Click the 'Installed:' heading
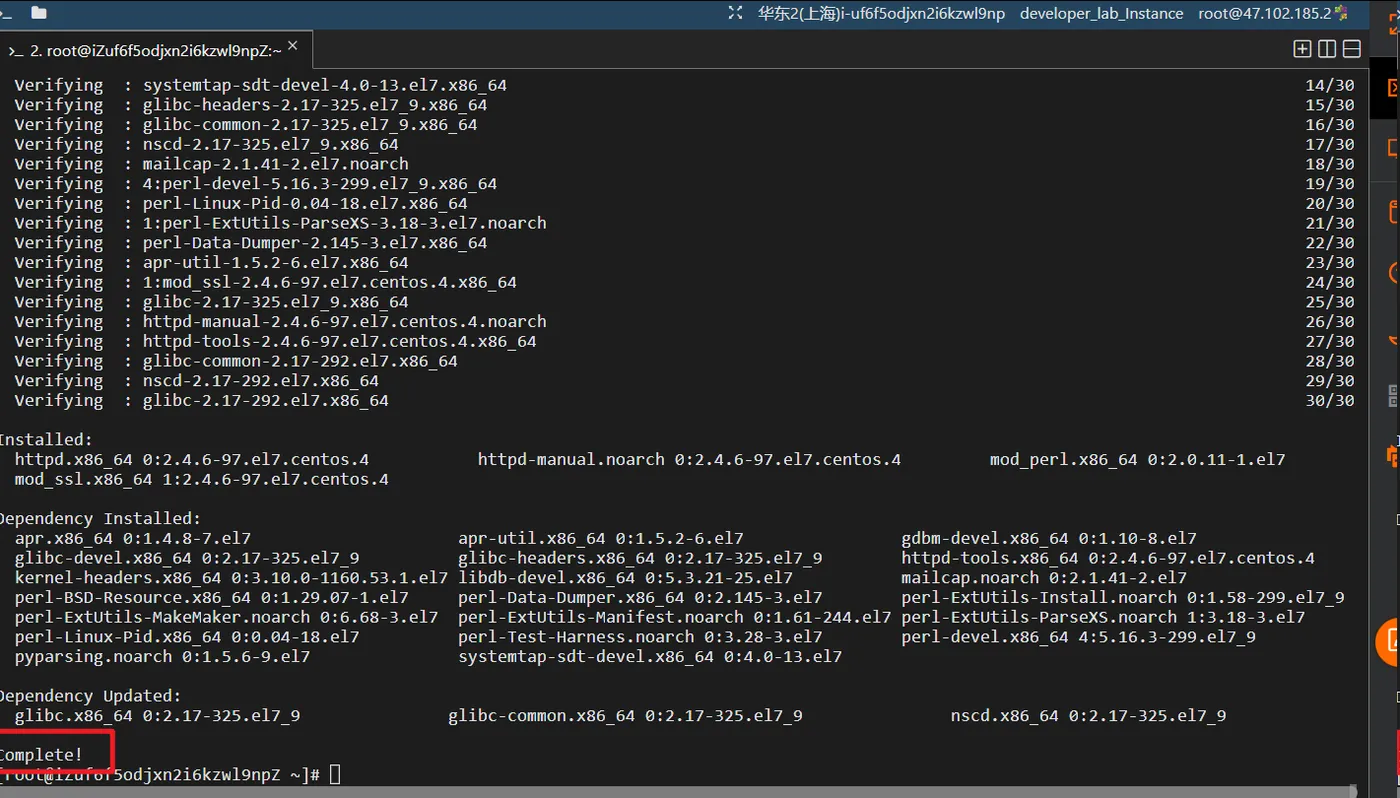This screenshot has height=798, width=1400. pos(46,440)
